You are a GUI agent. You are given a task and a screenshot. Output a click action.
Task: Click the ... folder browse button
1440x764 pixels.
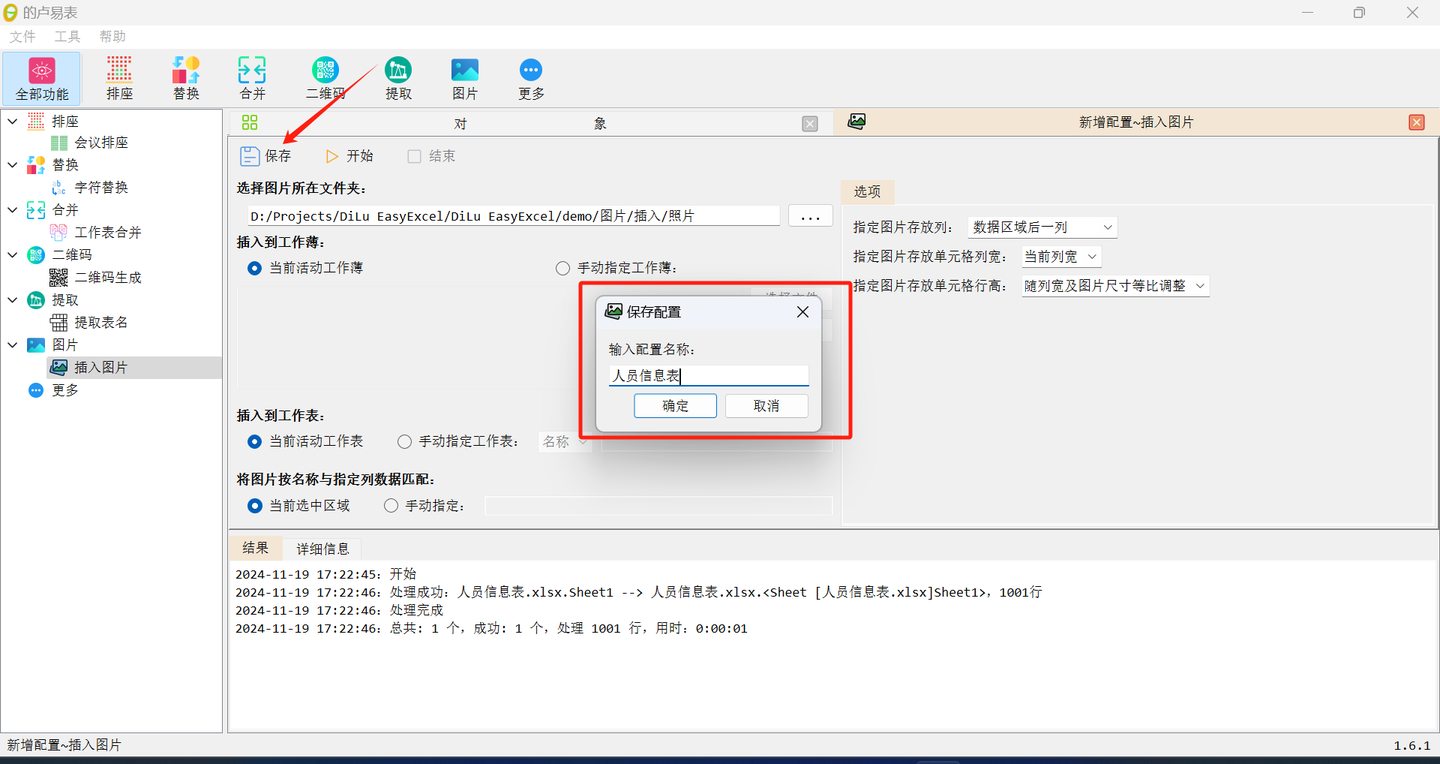tap(811, 216)
